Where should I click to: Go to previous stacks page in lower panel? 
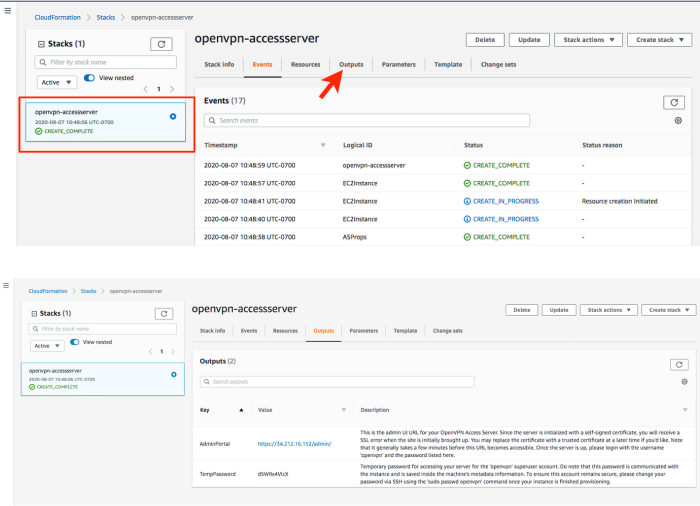[x=151, y=351]
